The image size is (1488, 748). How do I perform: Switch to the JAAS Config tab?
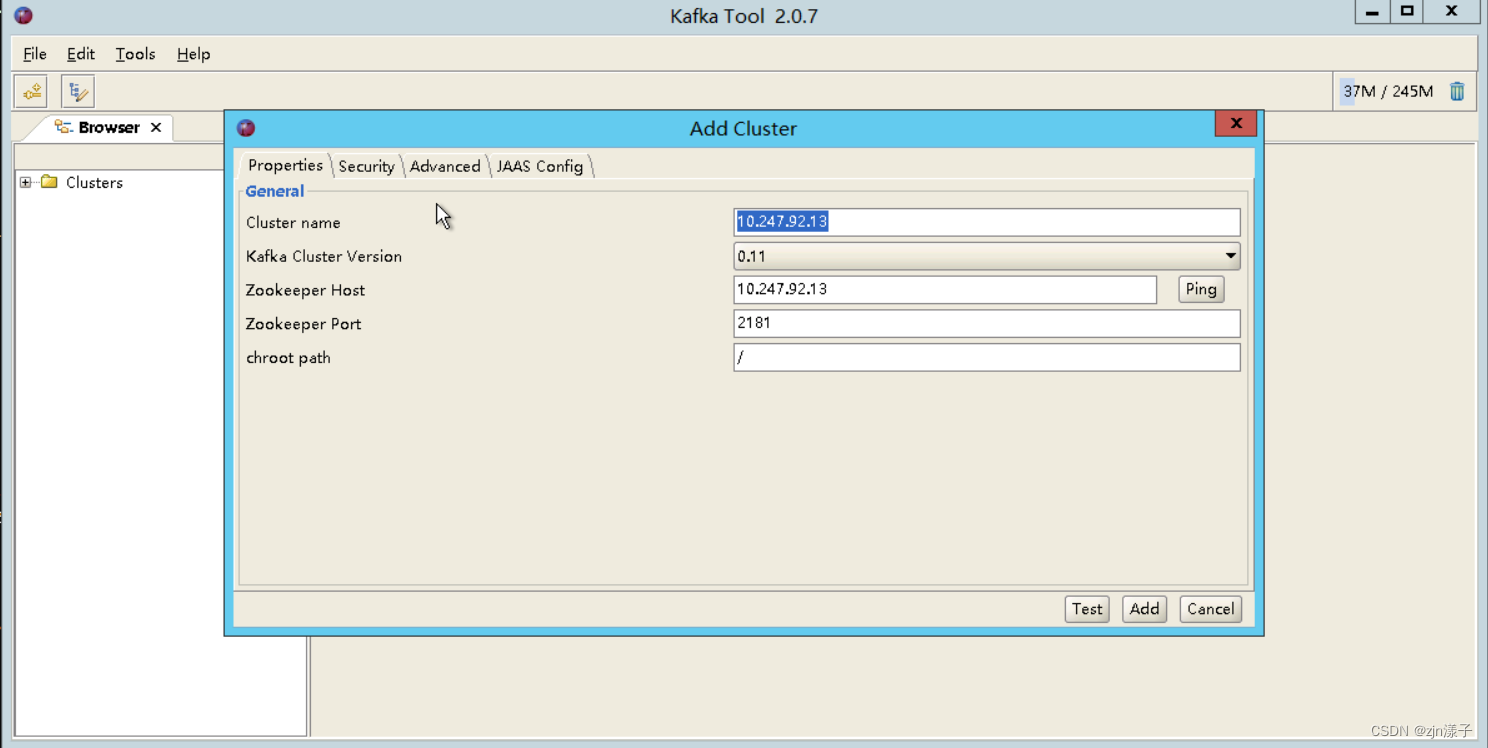(x=540, y=166)
